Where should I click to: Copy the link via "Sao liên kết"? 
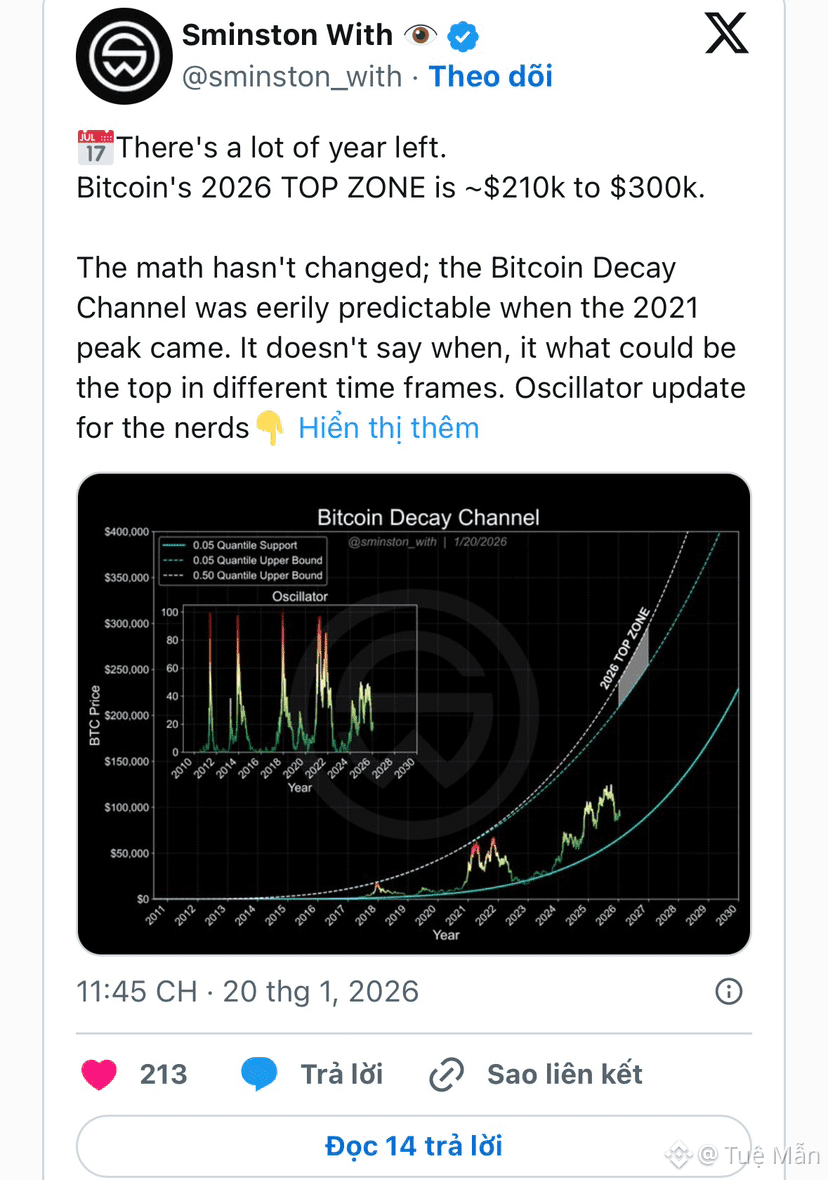pyautogui.click(x=564, y=1074)
